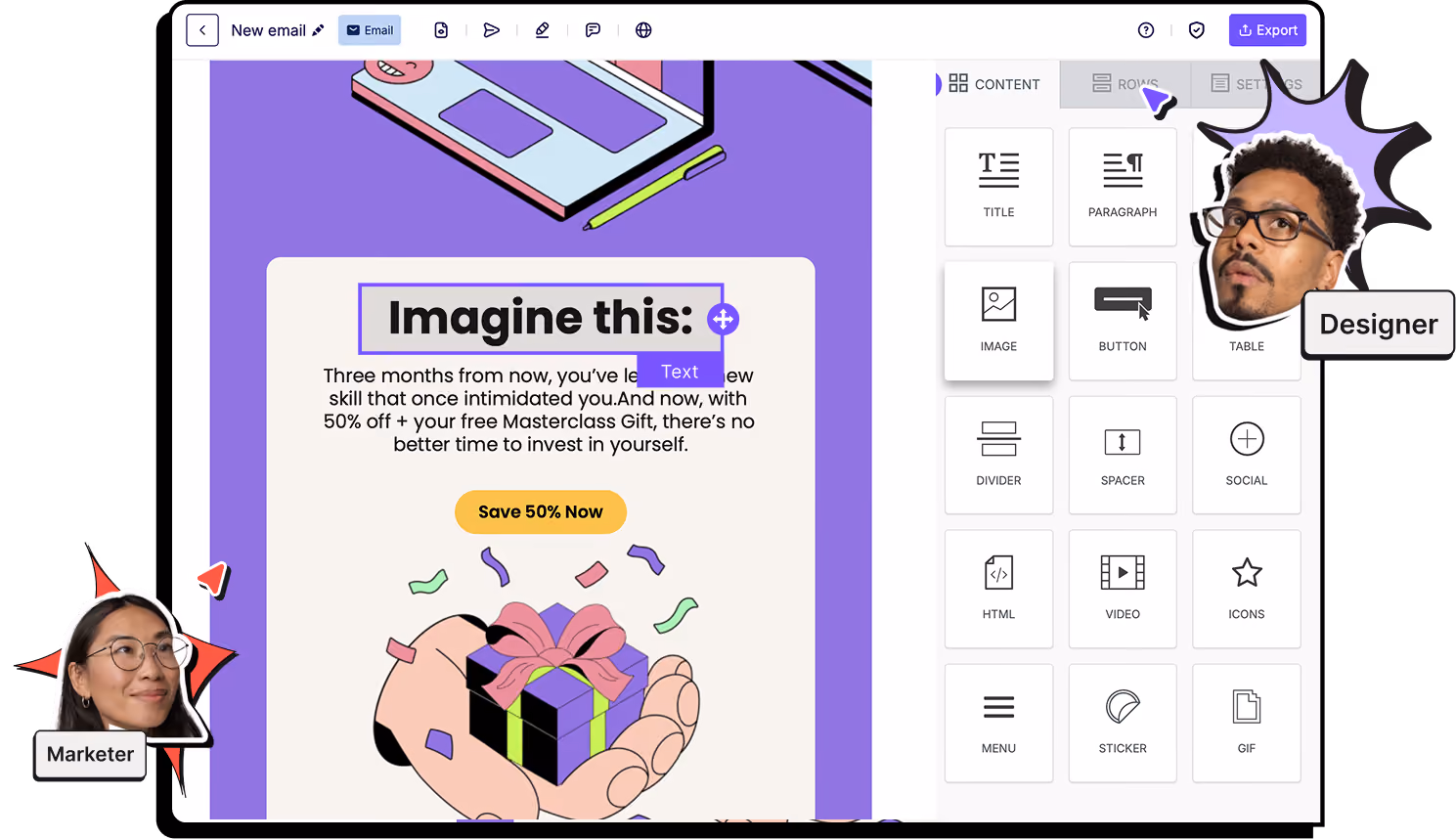Viewport: 1456px width, 839px height.
Task: Click the back arrow button
Action: coord(202,30)
